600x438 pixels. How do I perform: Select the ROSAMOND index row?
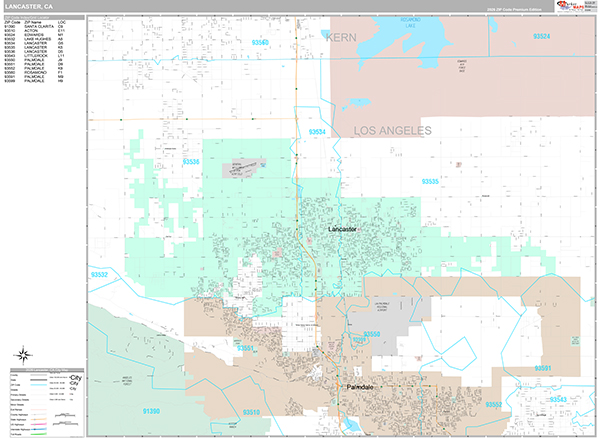pos(34,72)
